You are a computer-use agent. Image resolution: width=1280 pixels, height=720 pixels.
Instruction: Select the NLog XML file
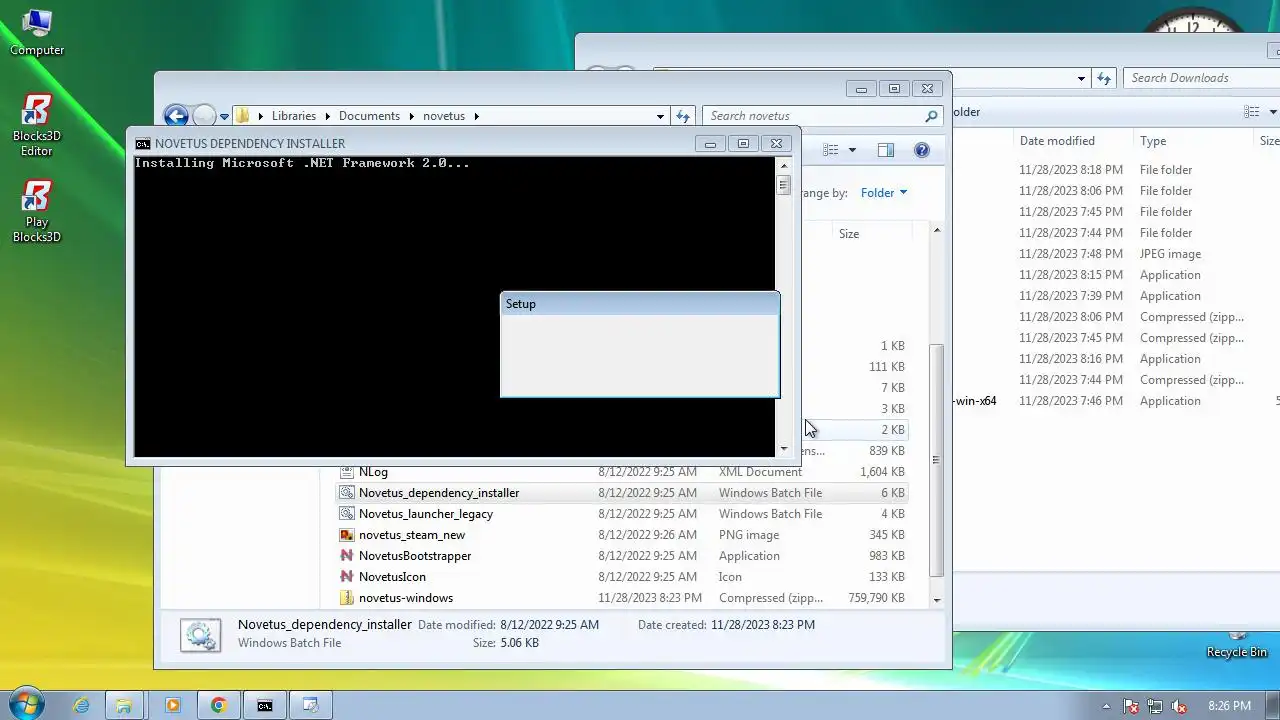click(x=622, y=472)
